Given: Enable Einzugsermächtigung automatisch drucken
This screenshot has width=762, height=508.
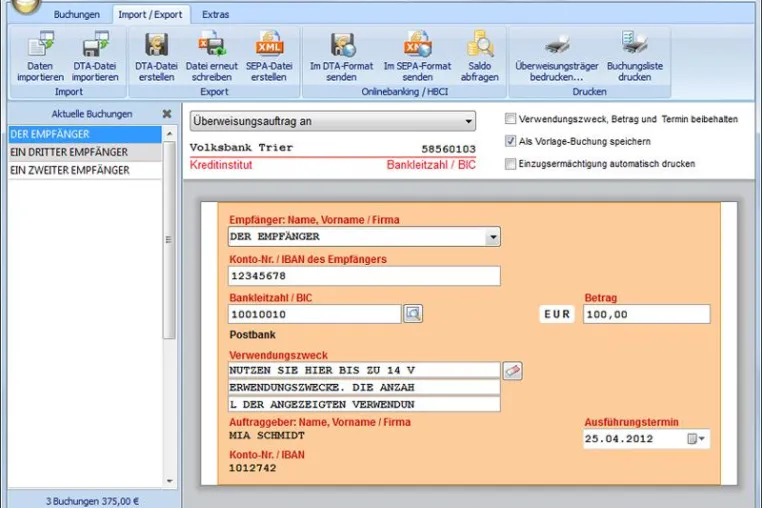Looking at the screenshot, I should pyautogui.click(x=510, y=163).
